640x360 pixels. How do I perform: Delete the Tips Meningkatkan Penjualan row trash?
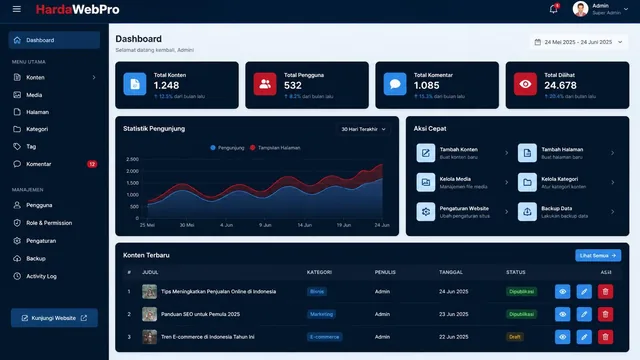tap(605, 291)
